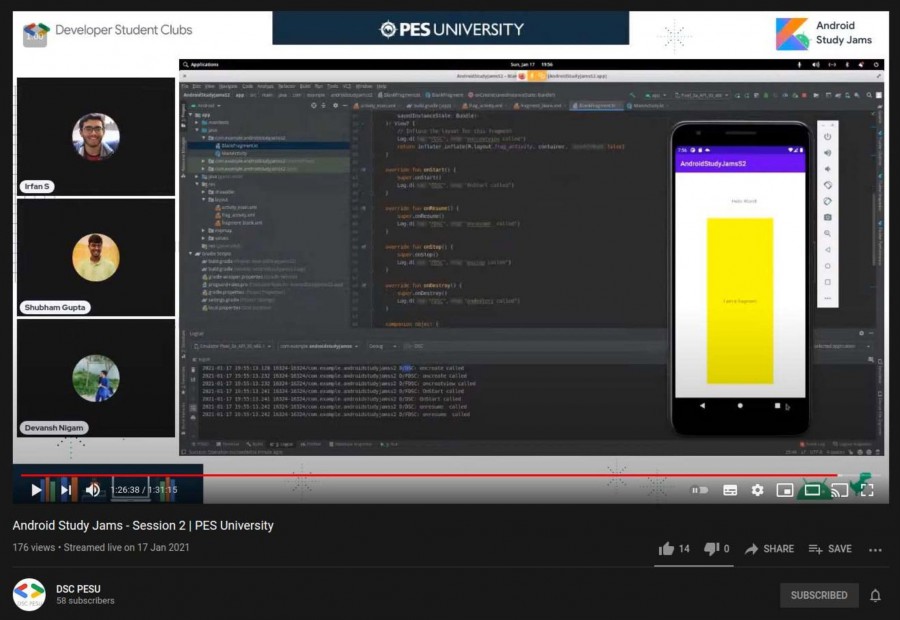Click the SHARE button
This screenshot has width=900, height=620.
pyautogui.click(x=769, y=549)
